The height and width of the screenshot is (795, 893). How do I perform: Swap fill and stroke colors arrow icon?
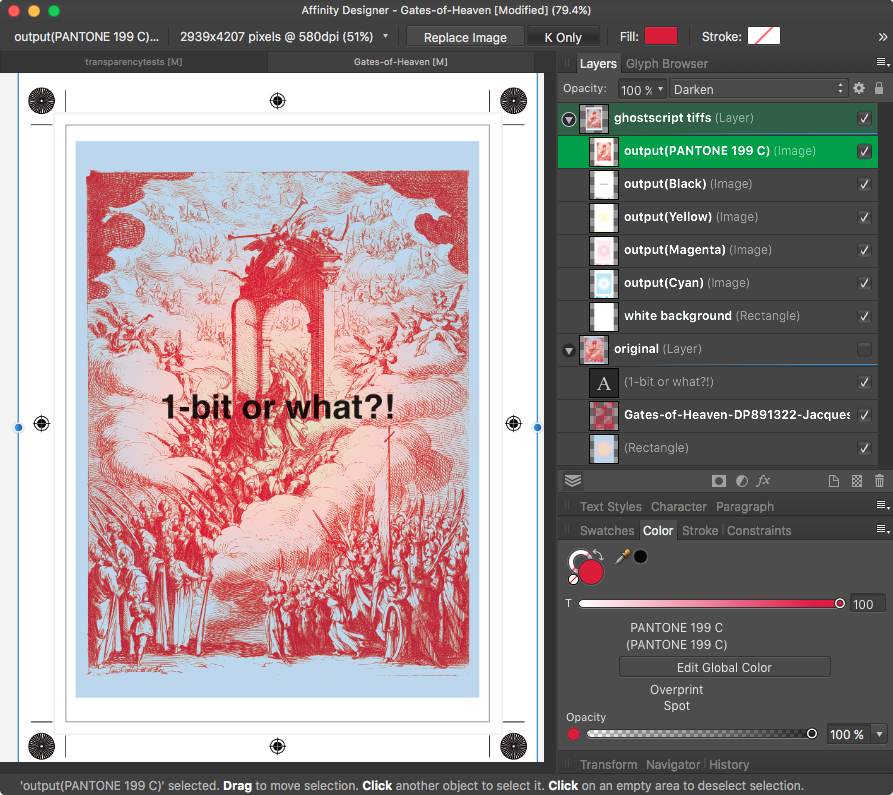[x=598, y=554]
